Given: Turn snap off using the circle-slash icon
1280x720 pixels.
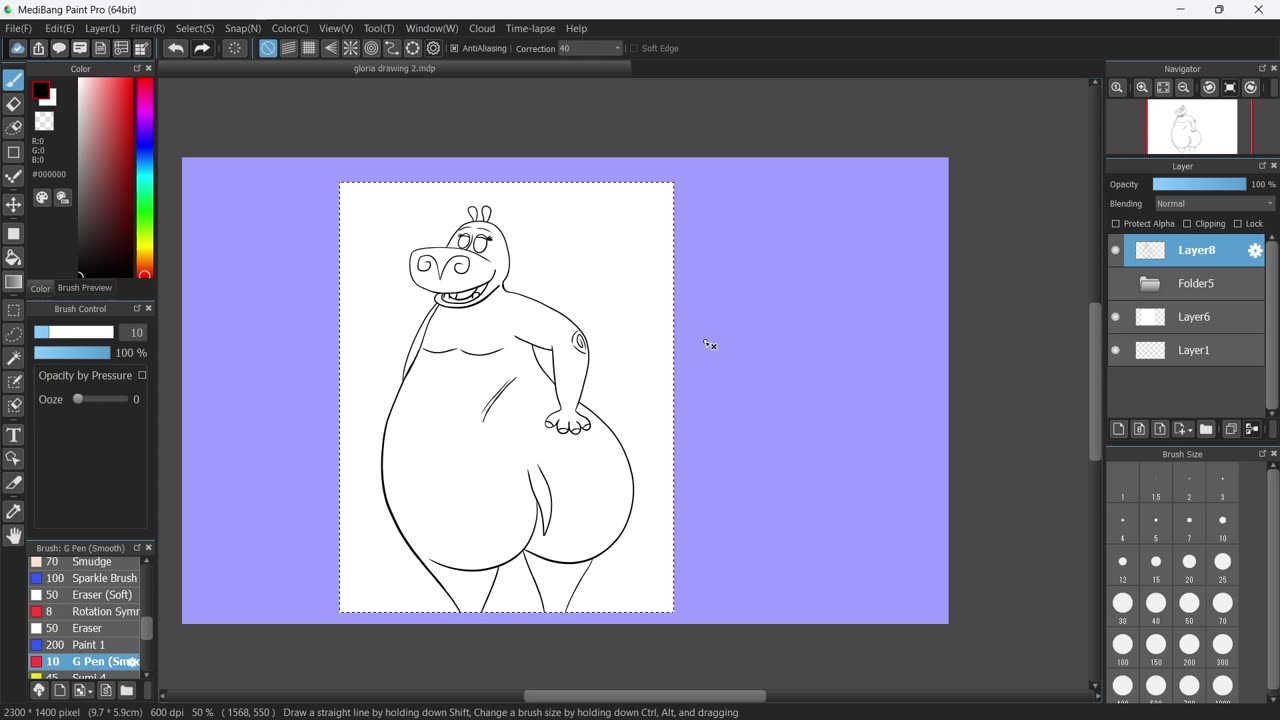Looking at the screenshot, I should [268, 48].
